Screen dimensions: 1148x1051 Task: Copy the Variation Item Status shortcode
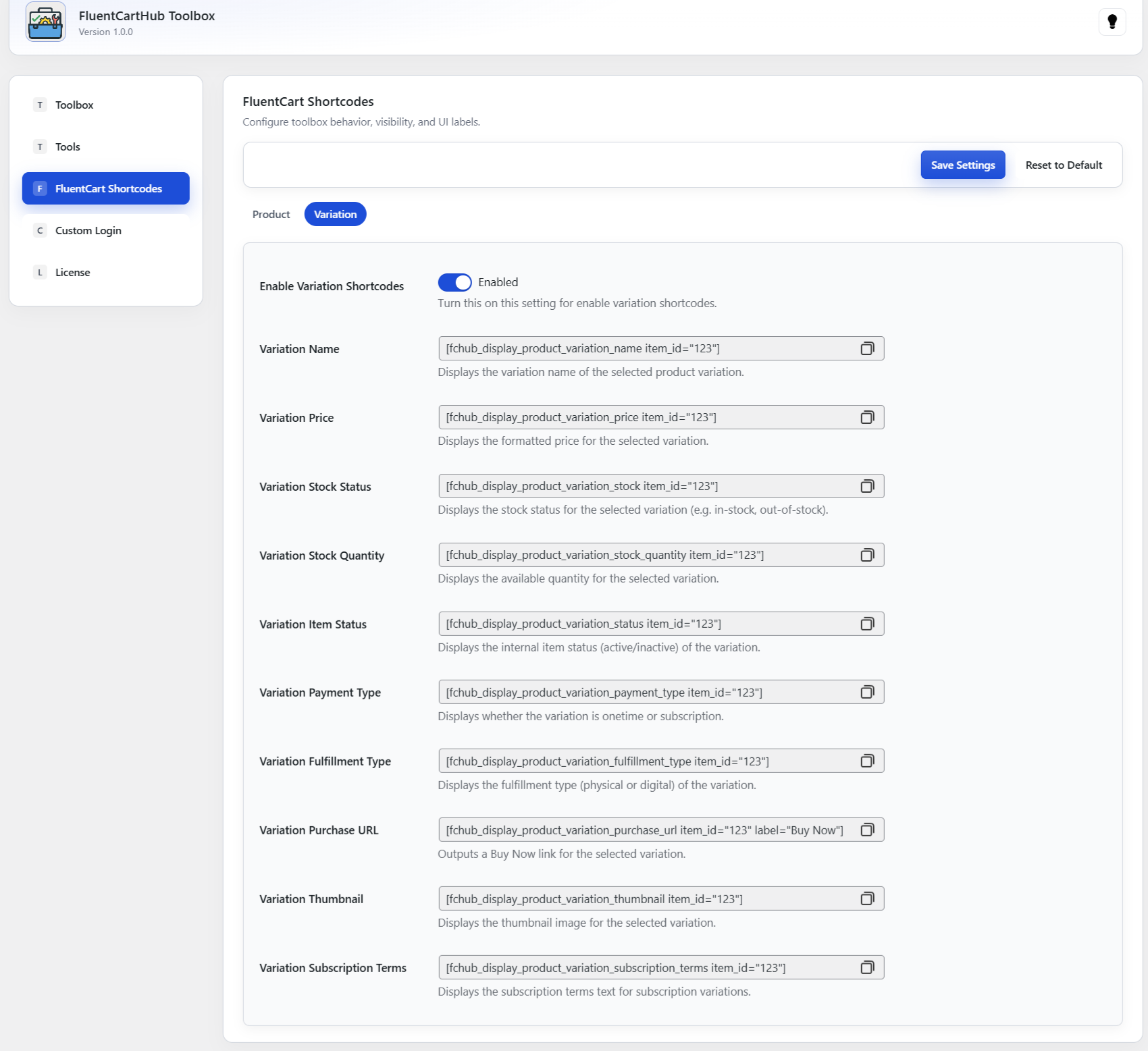(x=867, y=624)
